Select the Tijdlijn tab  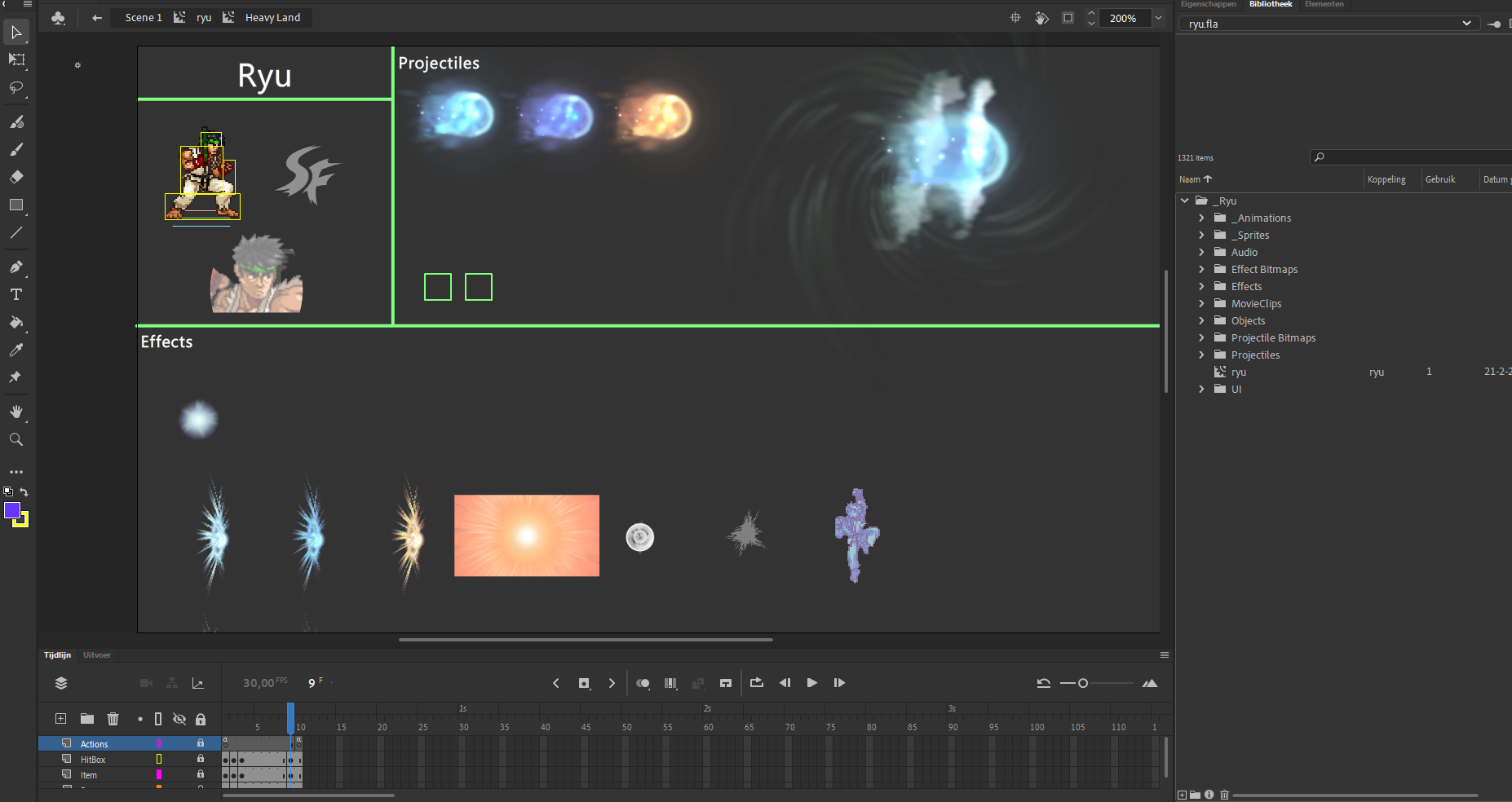(57, 655)
